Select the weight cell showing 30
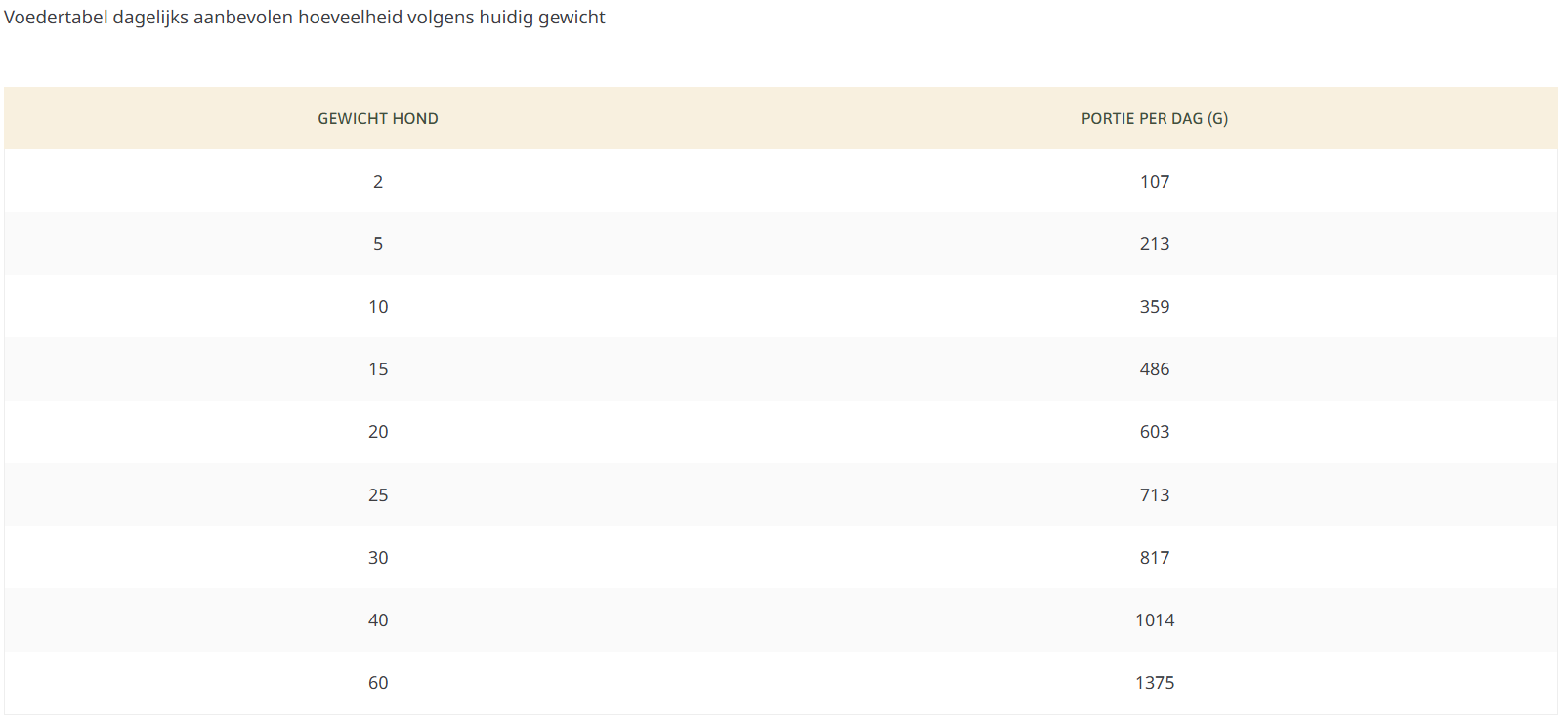Image resolution: width=1568 pixels, height=725 pixels. point(378,558)
